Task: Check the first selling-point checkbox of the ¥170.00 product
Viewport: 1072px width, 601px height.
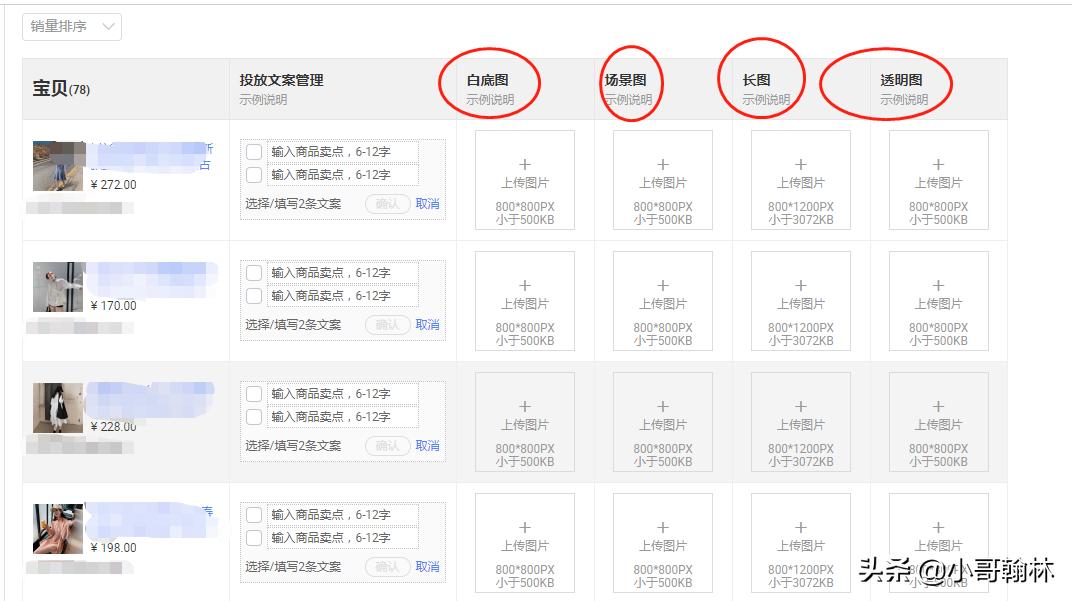Action: [253, 274]
